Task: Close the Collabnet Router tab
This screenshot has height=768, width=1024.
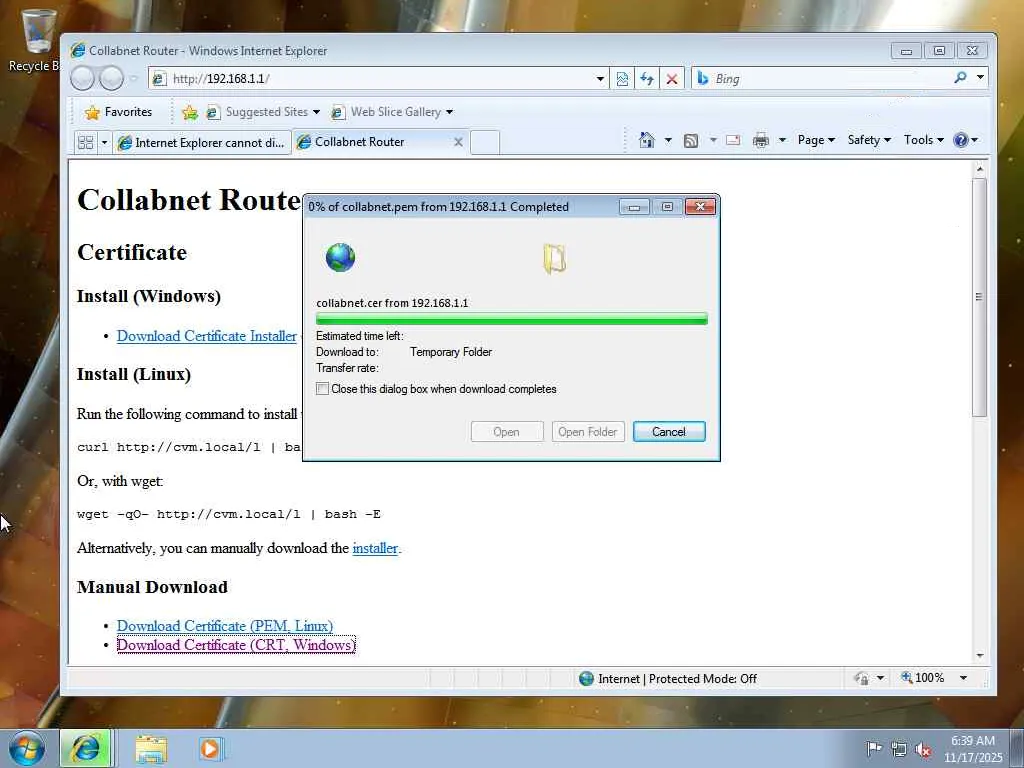Action: pyautogui.click(x=458, y=142)
